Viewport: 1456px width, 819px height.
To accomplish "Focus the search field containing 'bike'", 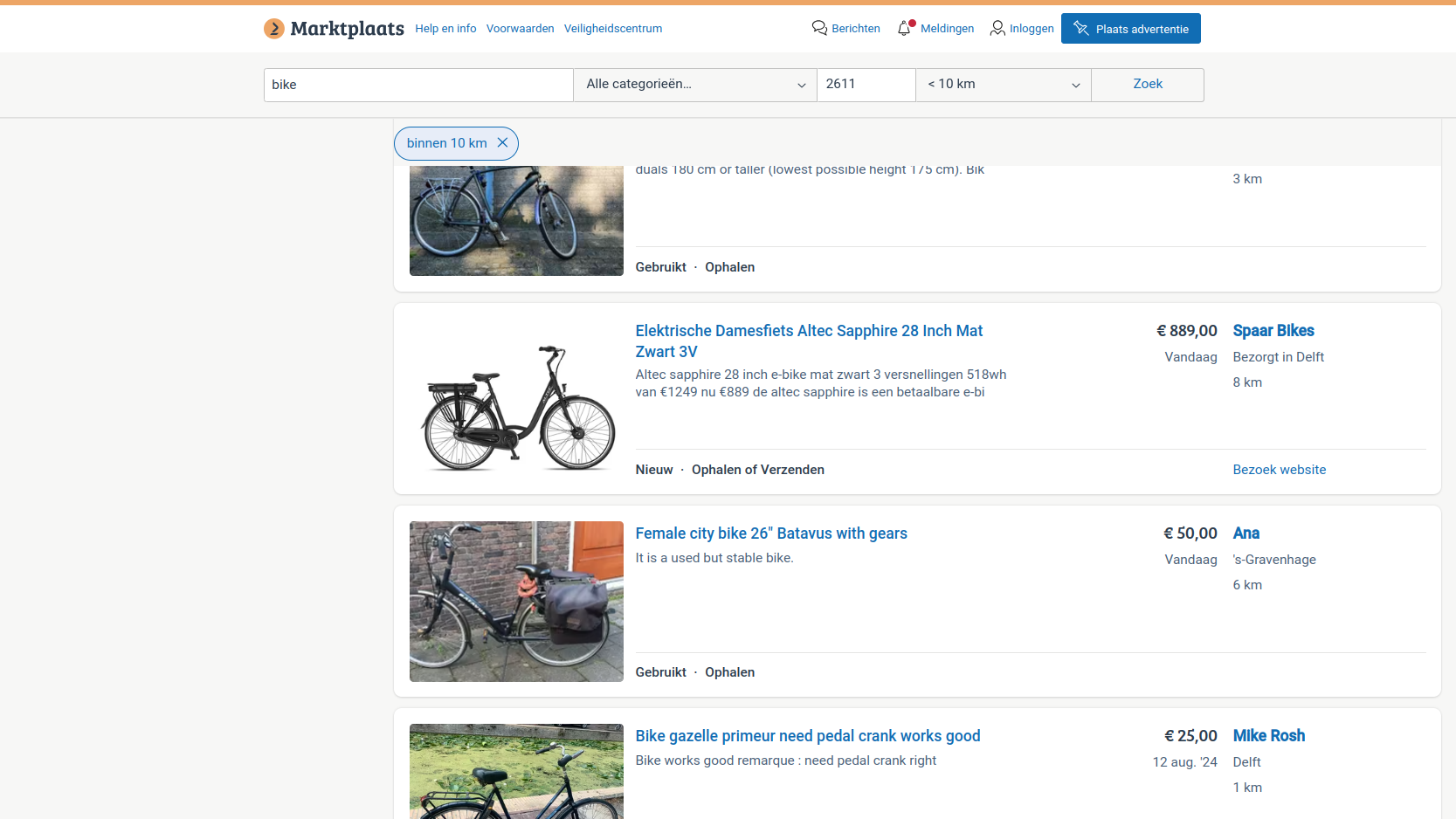I will pos(418,85).
